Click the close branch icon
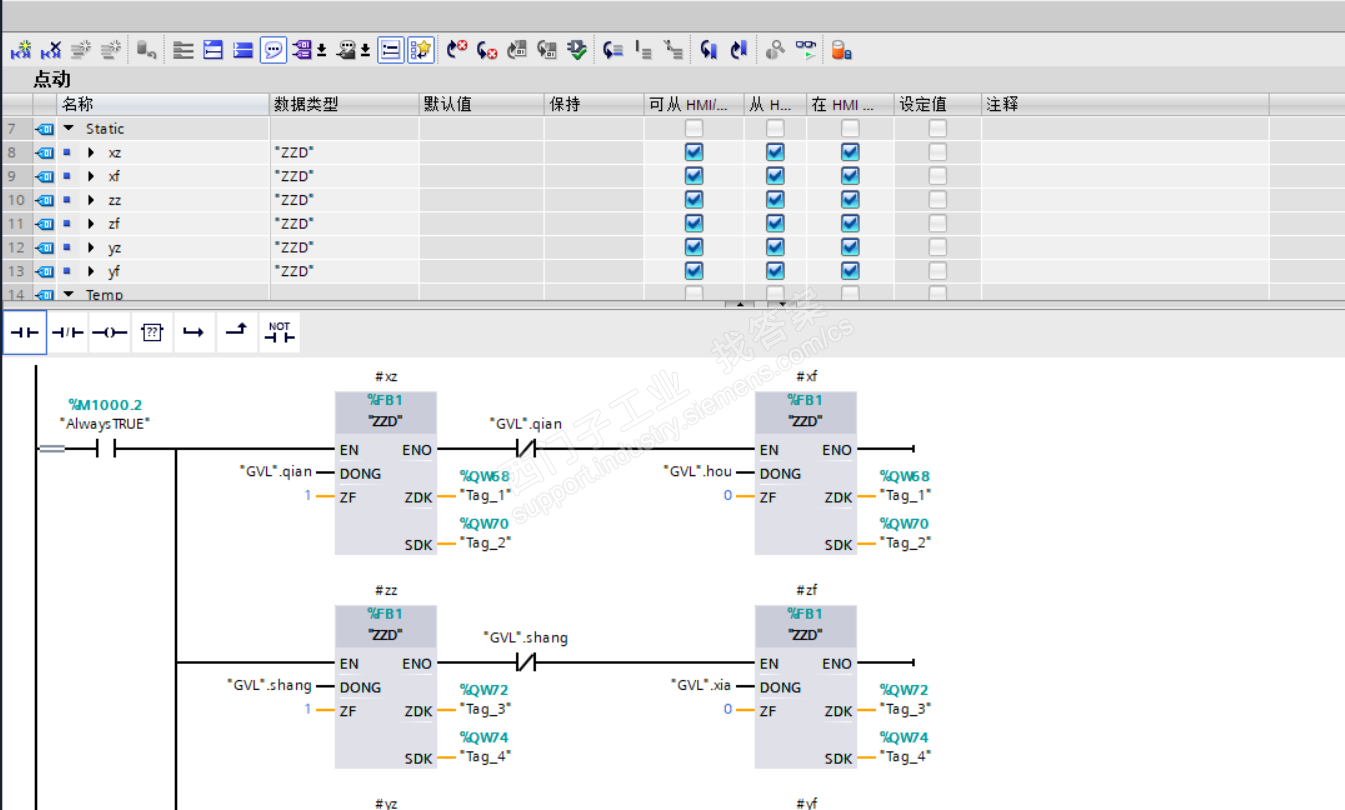The height and width of the screenshot is (810, 1345). point(236,333)
